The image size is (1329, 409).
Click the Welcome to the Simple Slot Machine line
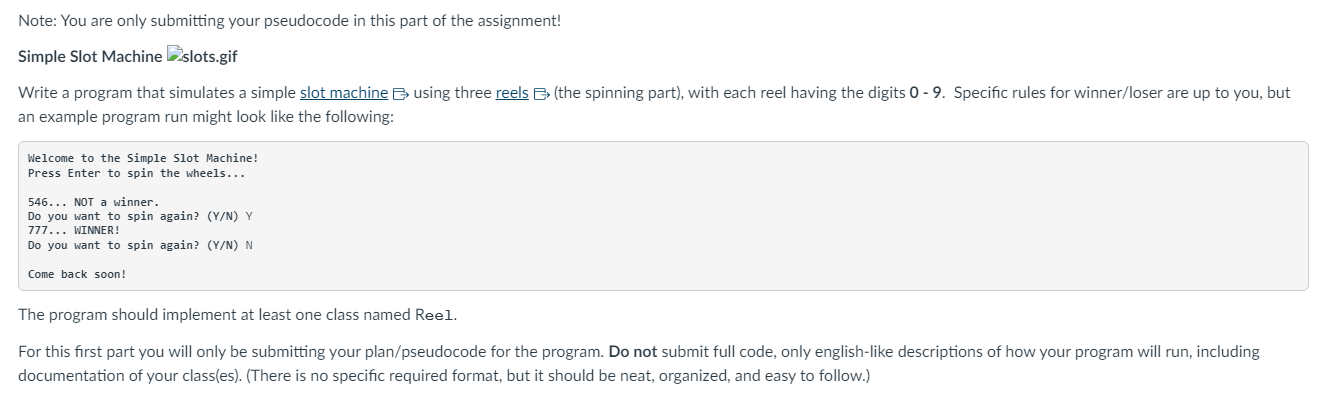coord(143,158)
